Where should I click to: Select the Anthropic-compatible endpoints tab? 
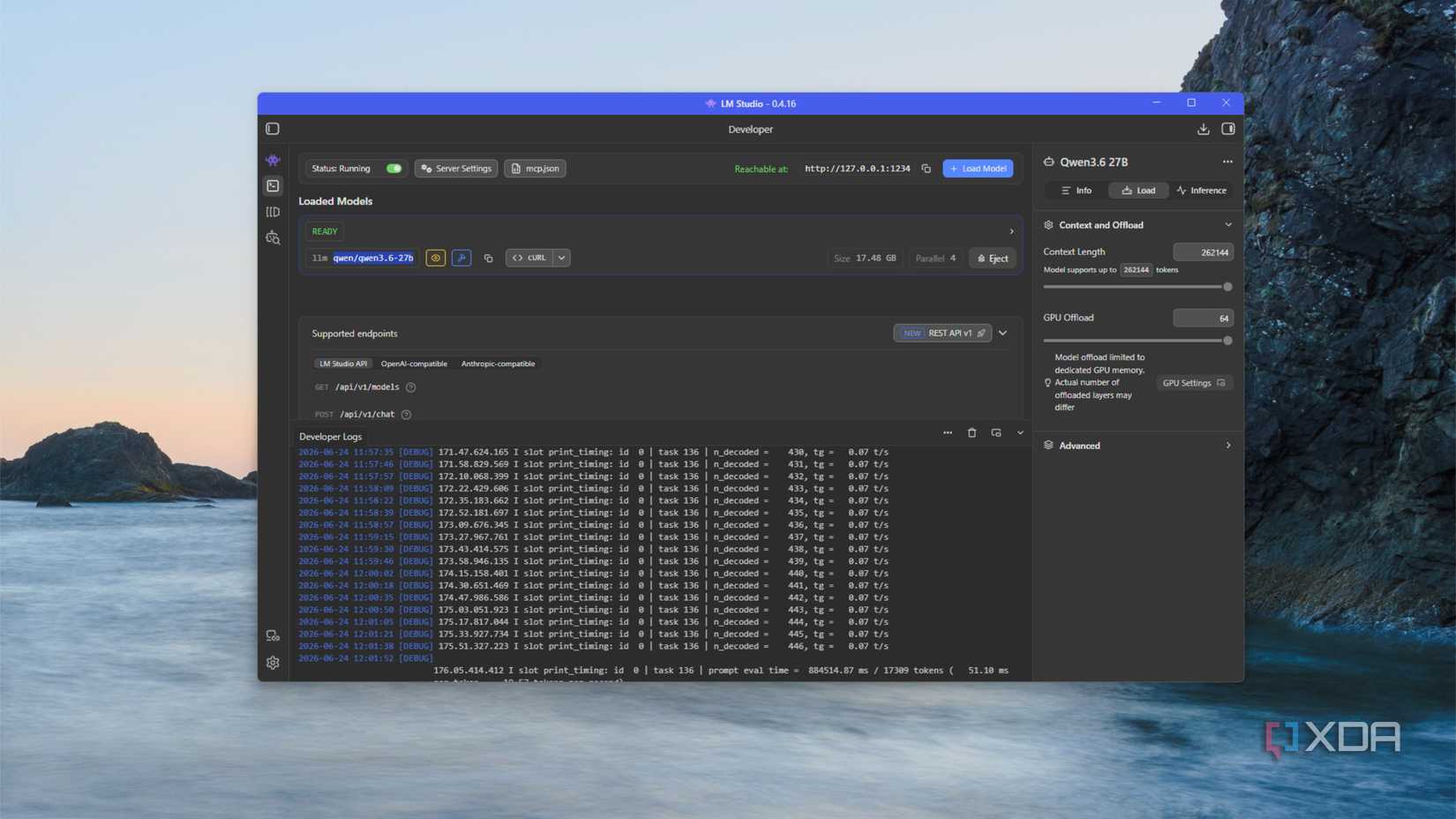[x=498, y=364]
